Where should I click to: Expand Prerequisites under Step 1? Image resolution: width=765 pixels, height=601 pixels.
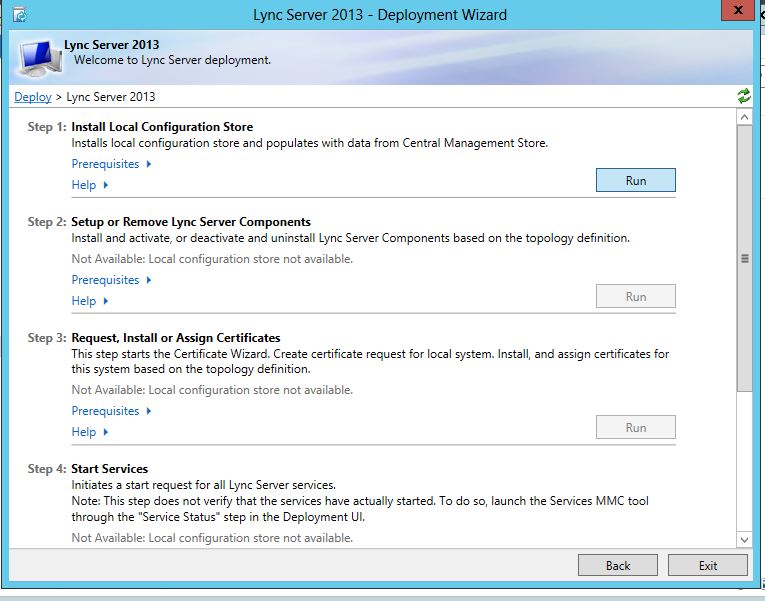tap(111, 164)
